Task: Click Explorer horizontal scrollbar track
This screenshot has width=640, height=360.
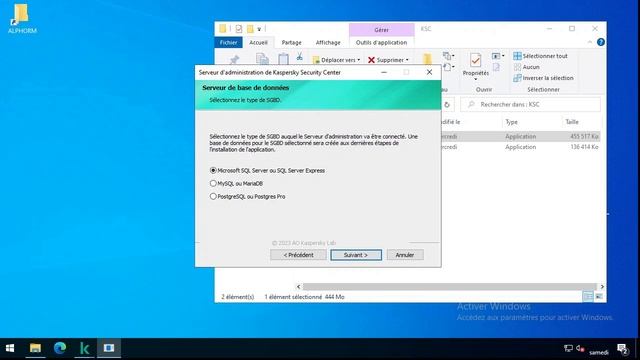Action: pos(450,287)
